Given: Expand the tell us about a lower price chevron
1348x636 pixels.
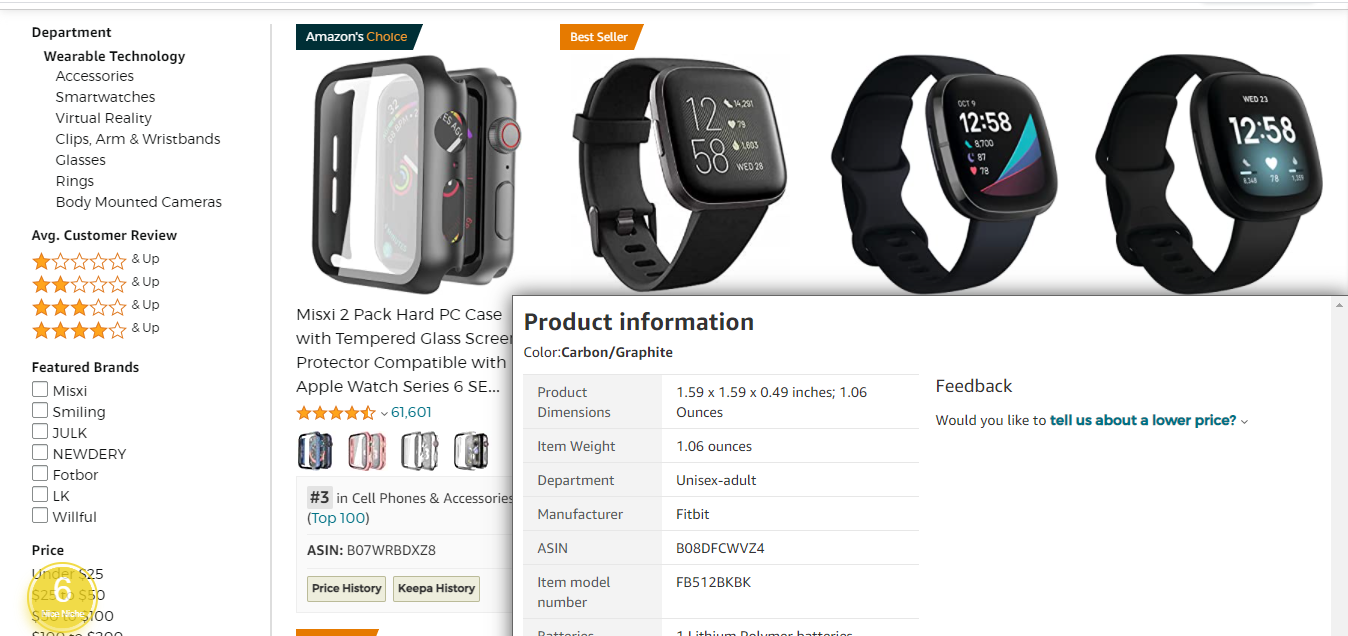Looking at the screenshot, I should [1245, 421].
